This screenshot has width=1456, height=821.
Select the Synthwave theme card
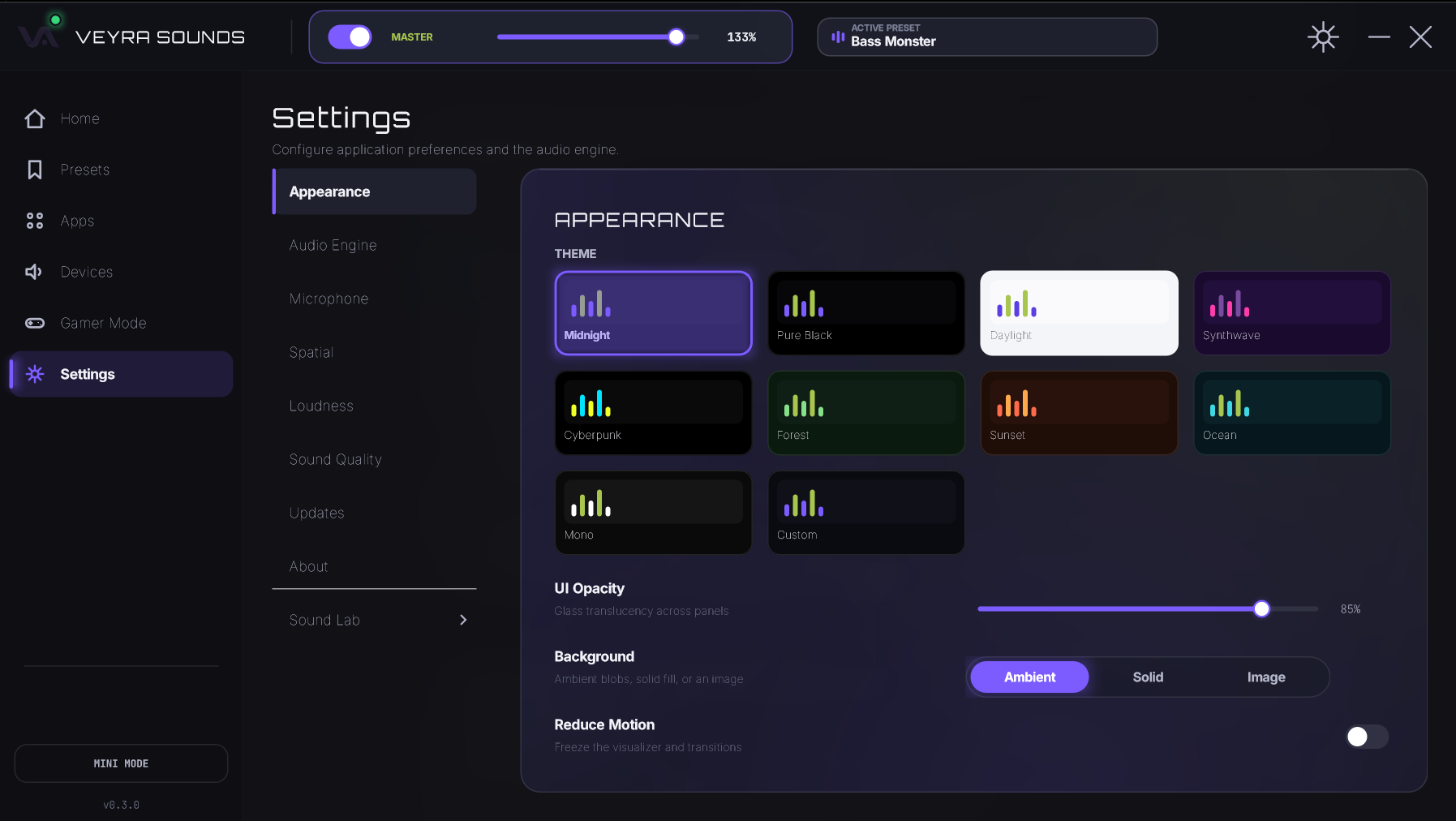pos(1292,313)
